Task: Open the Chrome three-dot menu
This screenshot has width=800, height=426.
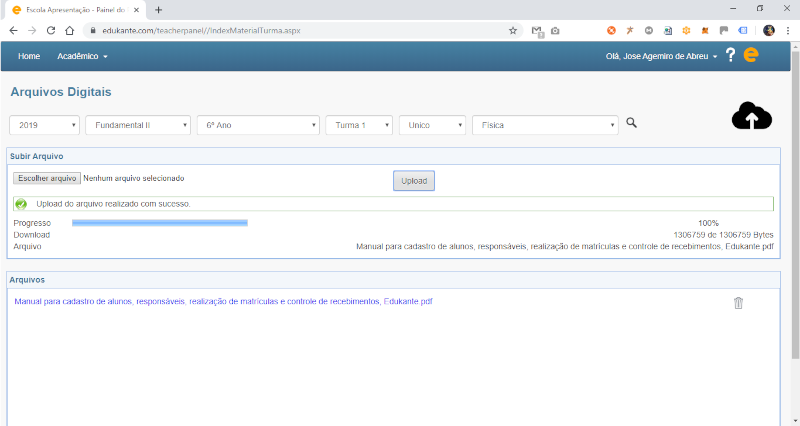Action: [x=788, y=31]
